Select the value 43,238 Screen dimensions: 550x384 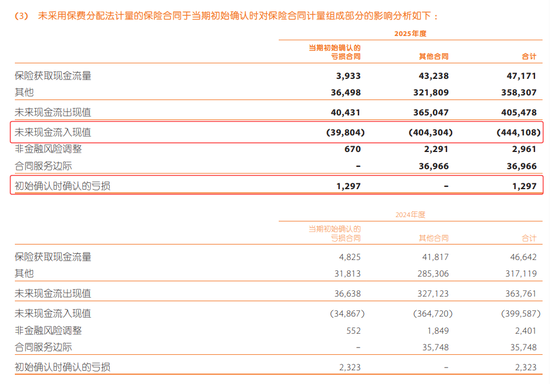(x=434, y=76)
